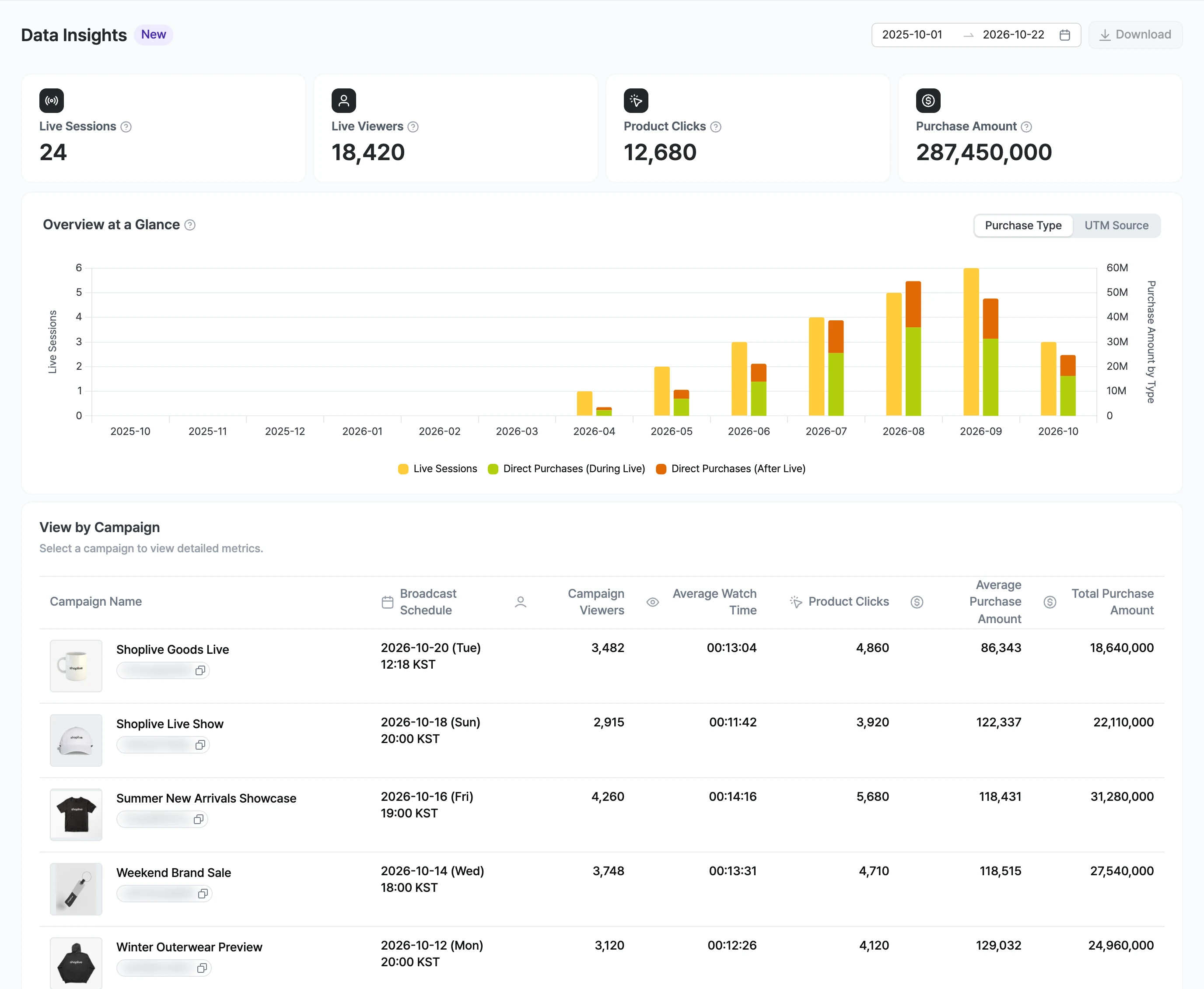
Task: Click the Broadcast Schedule calendar column icon
Action: point(387,602)
